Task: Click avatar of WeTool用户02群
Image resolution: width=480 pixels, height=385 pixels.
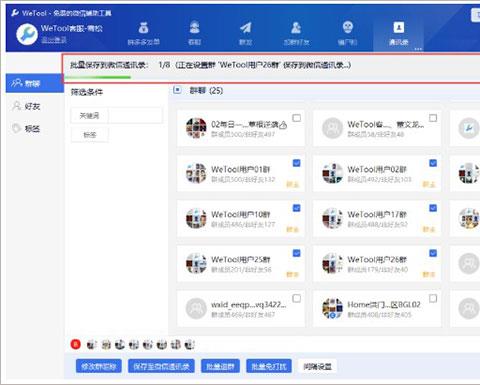Action: pyautogui.click(x=332, y=173)
